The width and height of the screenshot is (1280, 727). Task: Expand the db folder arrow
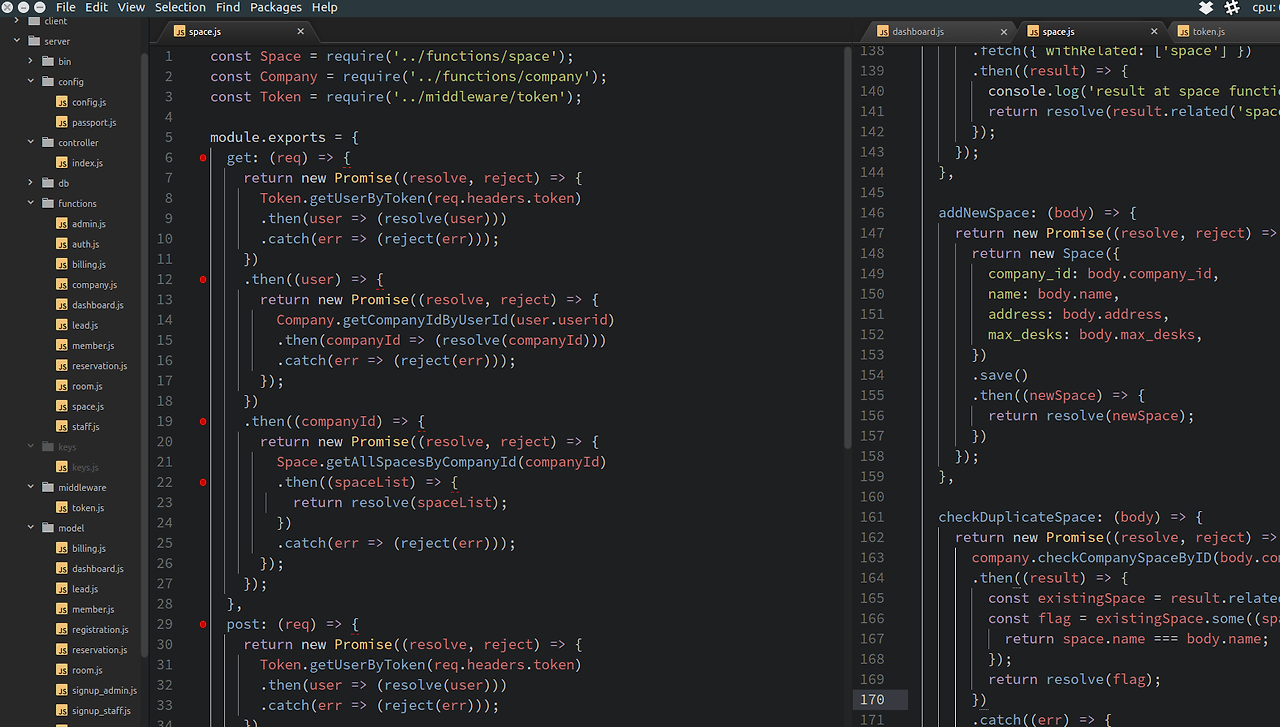(31, 183)
